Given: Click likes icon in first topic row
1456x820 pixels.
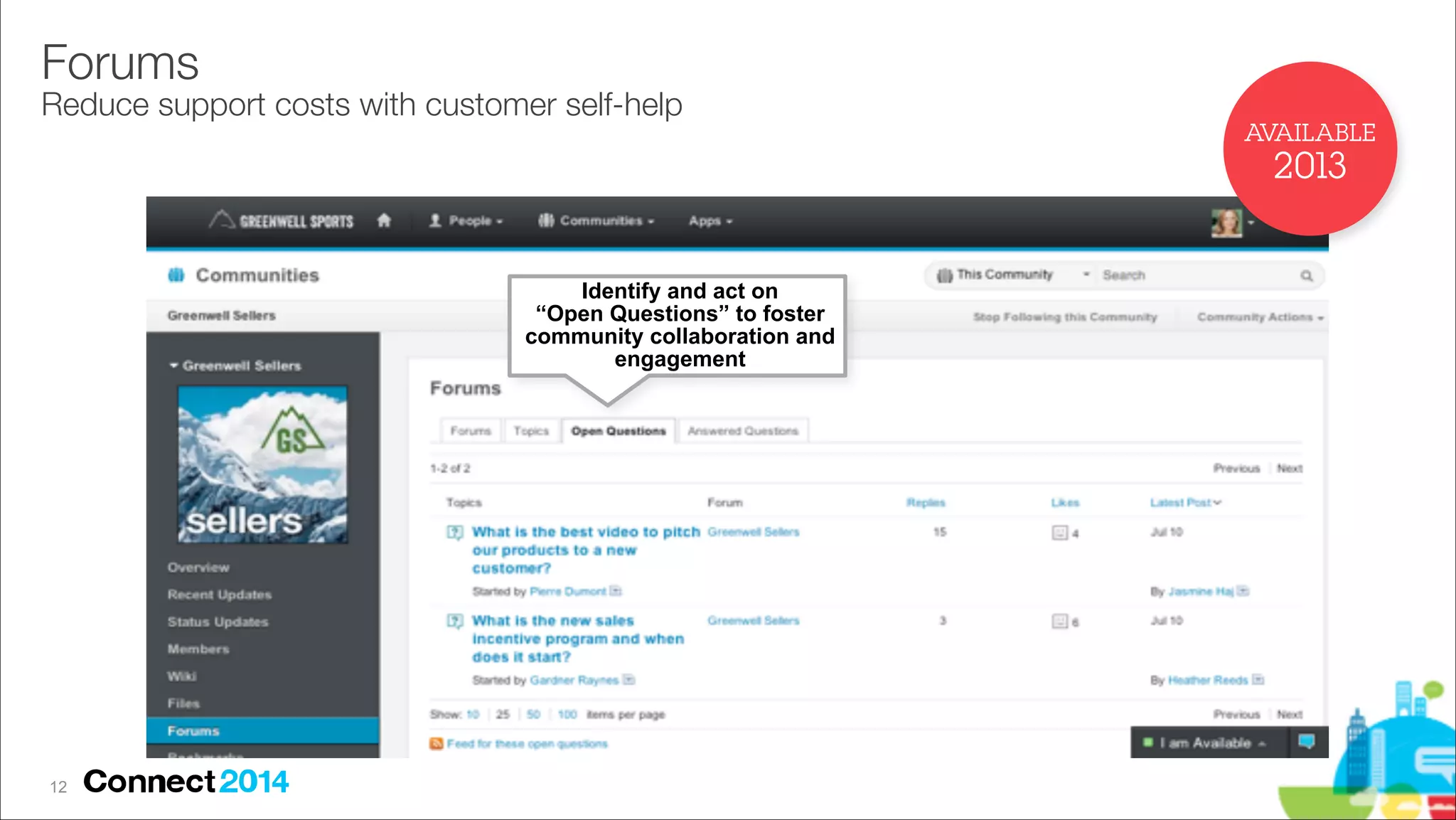Looking at the screenshot, I should tap(1060, 533).
